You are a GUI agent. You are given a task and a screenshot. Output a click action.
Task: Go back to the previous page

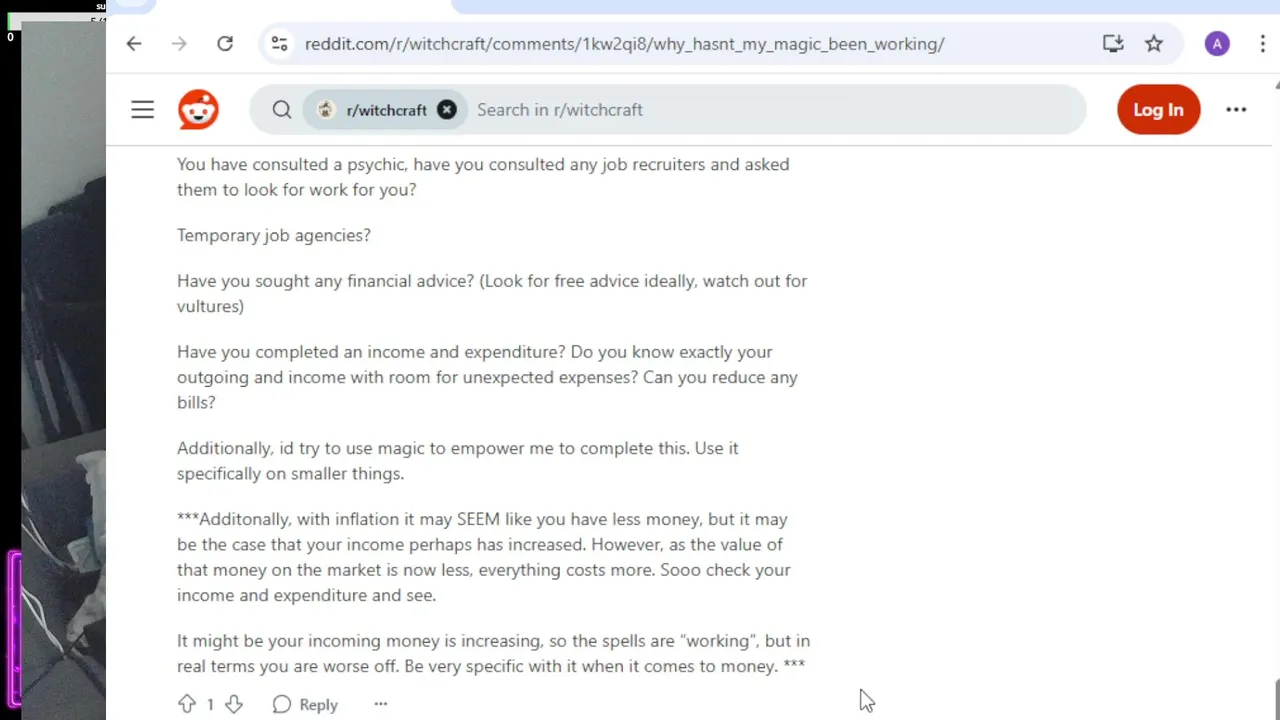134,44
